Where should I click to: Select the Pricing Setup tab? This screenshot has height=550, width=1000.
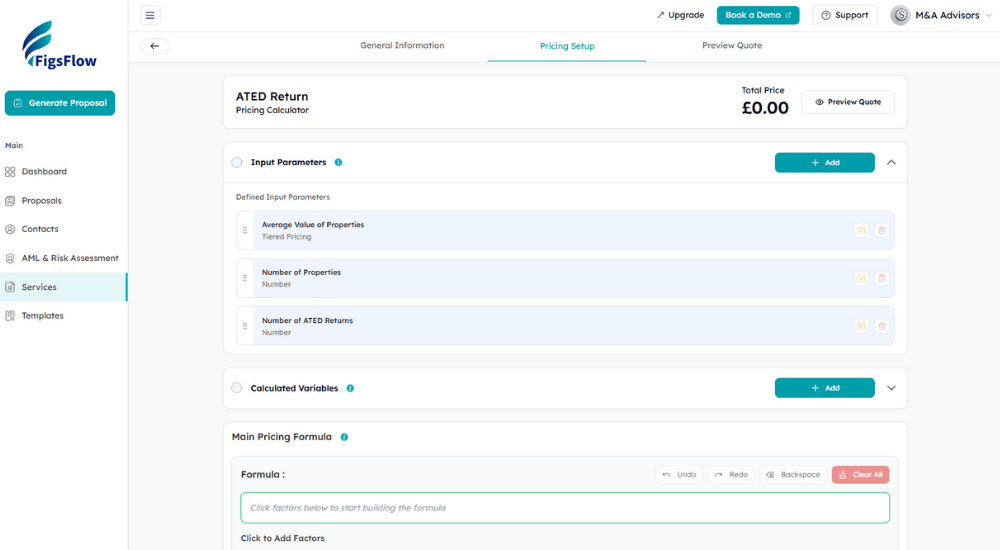coord(567,46)
